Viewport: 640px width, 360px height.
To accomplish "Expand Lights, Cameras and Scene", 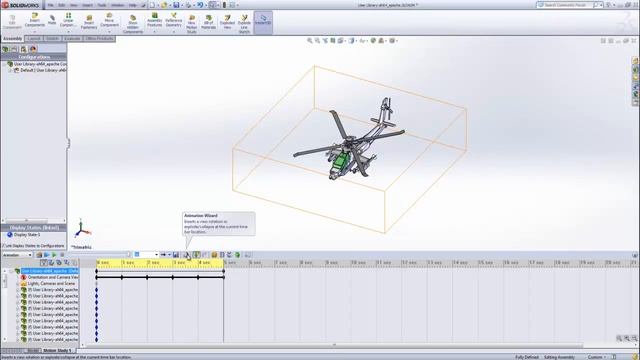I will (17, 283).
